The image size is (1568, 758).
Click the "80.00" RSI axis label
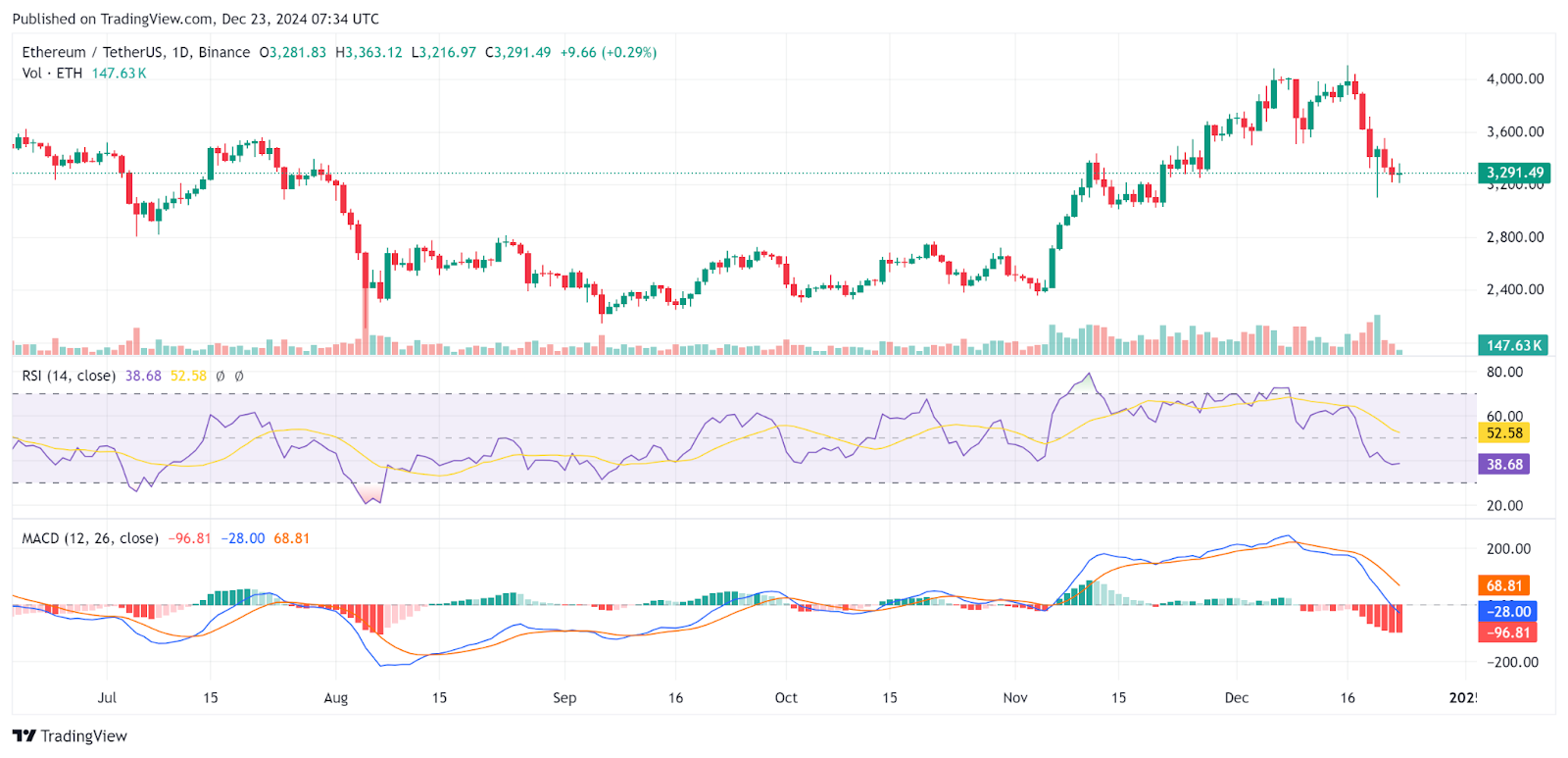click(1505, 372)
